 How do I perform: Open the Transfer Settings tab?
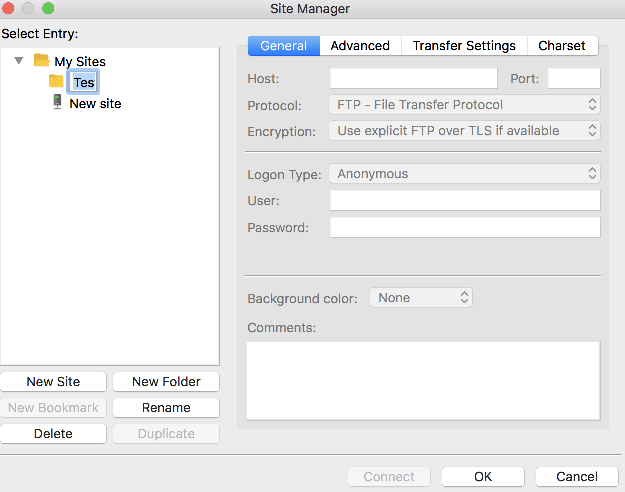pyautogui.click(x=464, y=46)
